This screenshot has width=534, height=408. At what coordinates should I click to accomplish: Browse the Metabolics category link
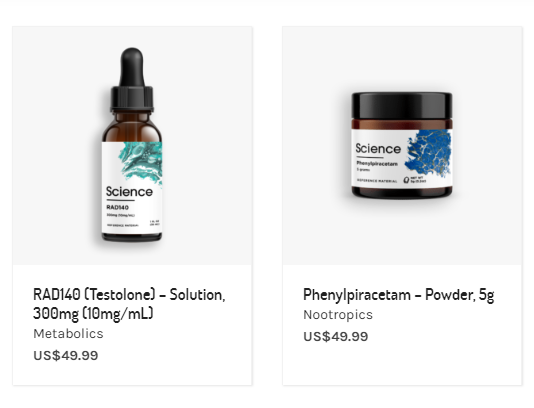pos(68,334)
